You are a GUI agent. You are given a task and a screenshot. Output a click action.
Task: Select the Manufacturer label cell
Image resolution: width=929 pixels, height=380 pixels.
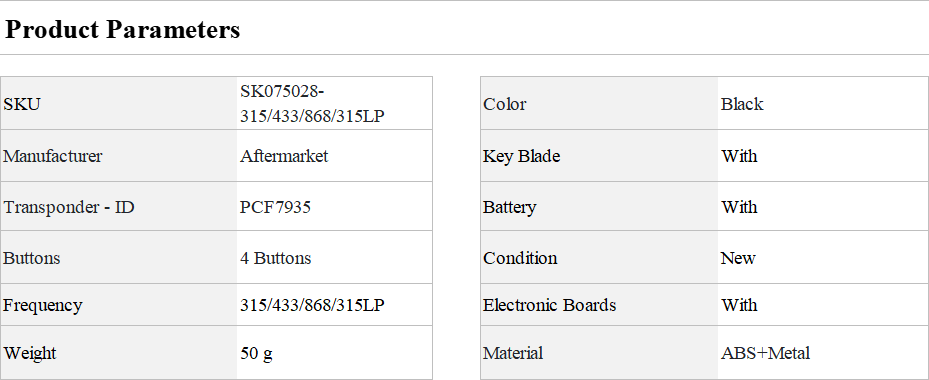tap(118, 156)
